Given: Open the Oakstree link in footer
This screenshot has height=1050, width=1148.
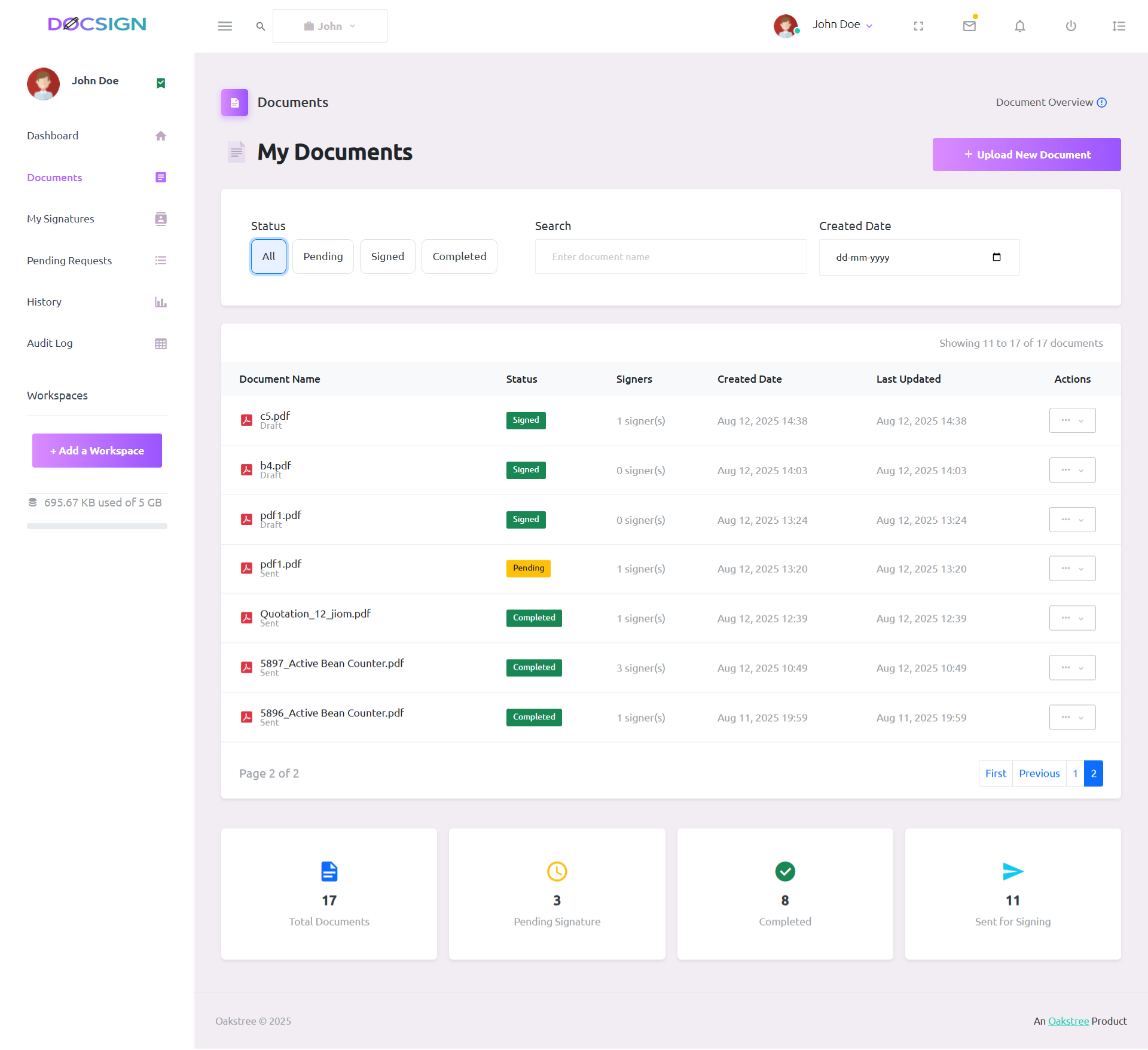Looking at the screenshot, I should (x=1068, y=1021).
